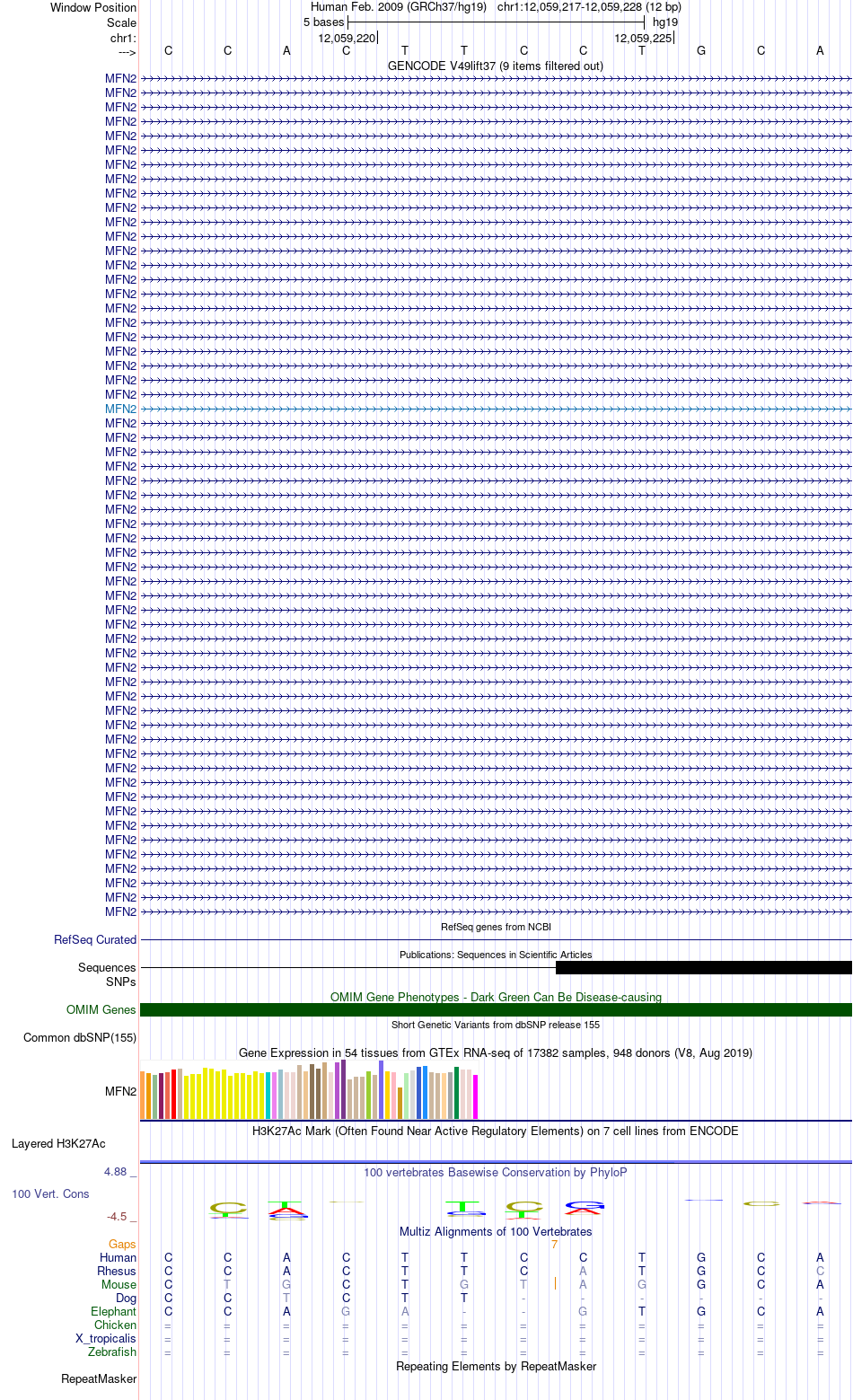Screen dimensions: 853x1400
Task: Click the orange 7 gap count marker
Action: 555,1244
